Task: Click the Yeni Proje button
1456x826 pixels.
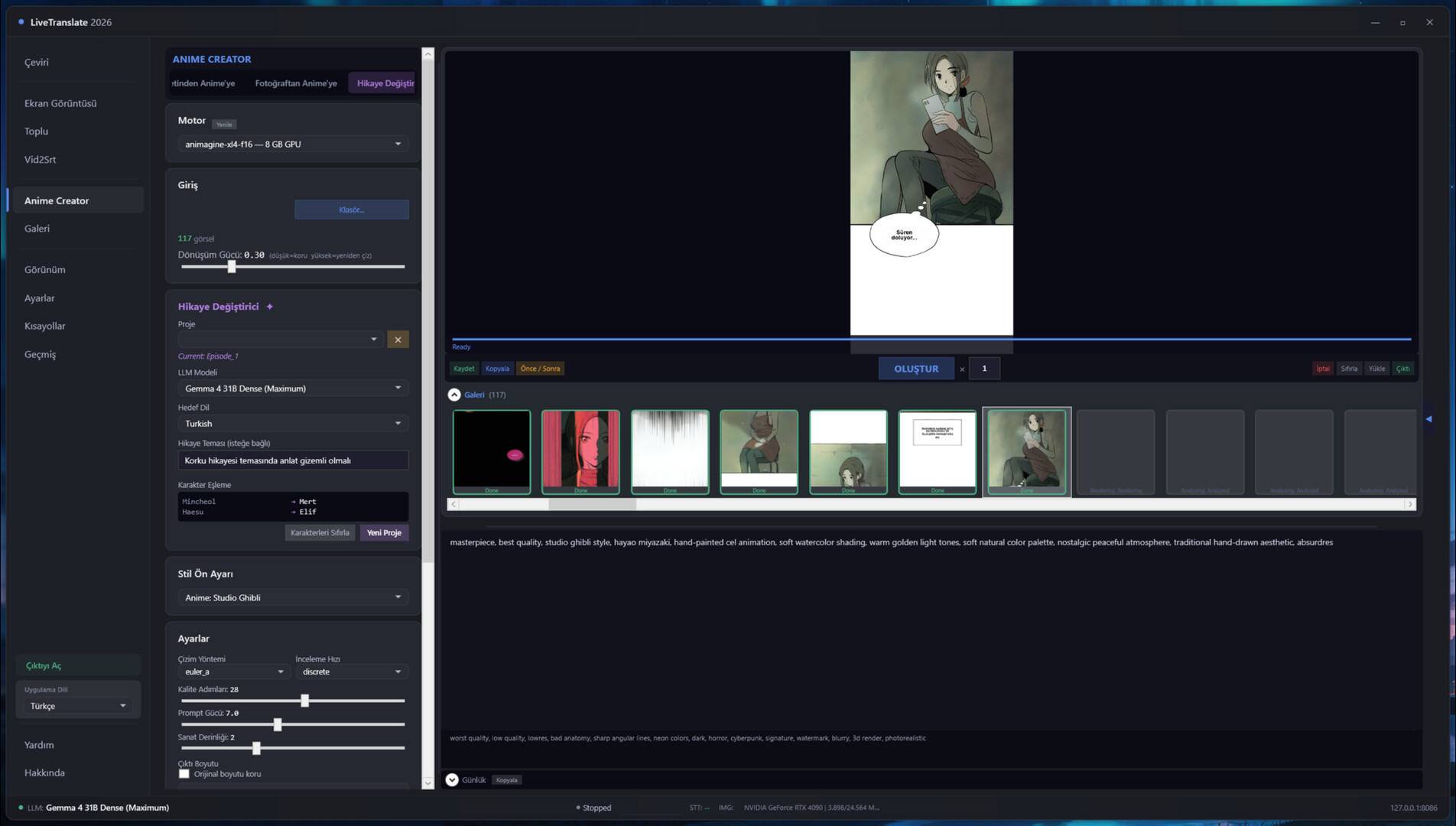Action: [384, 533]
